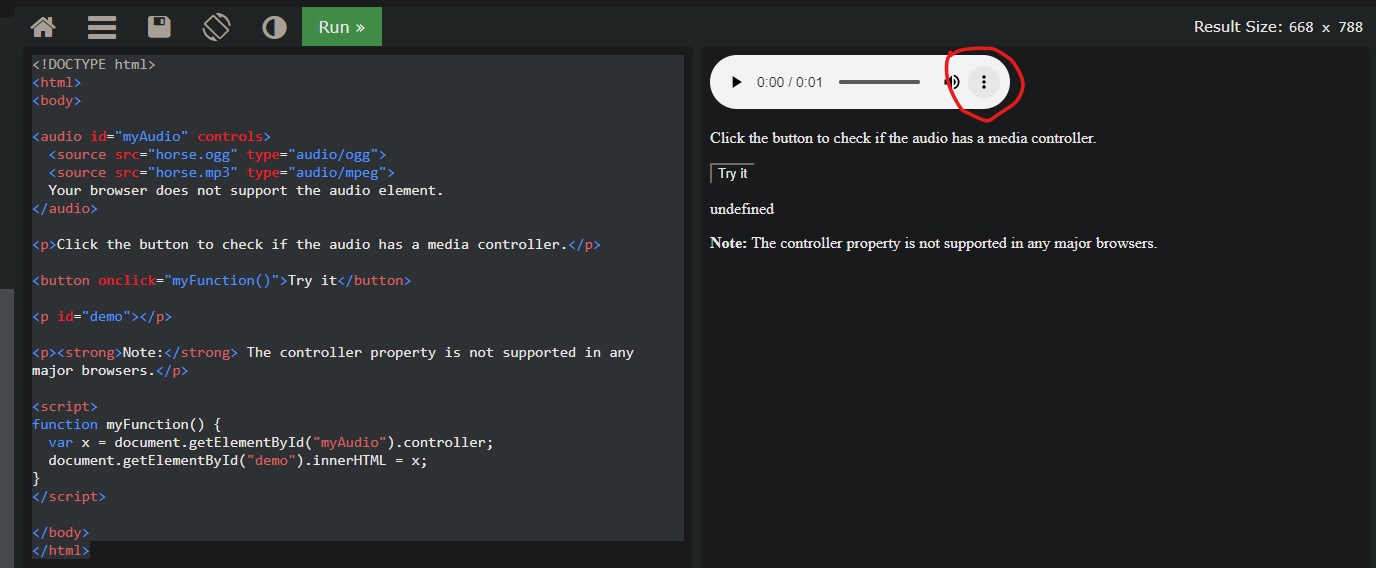Viewport: 1376px width, 568px height.
Task: Click the Note paragraph in the result pane
Action: coord(933,243)
